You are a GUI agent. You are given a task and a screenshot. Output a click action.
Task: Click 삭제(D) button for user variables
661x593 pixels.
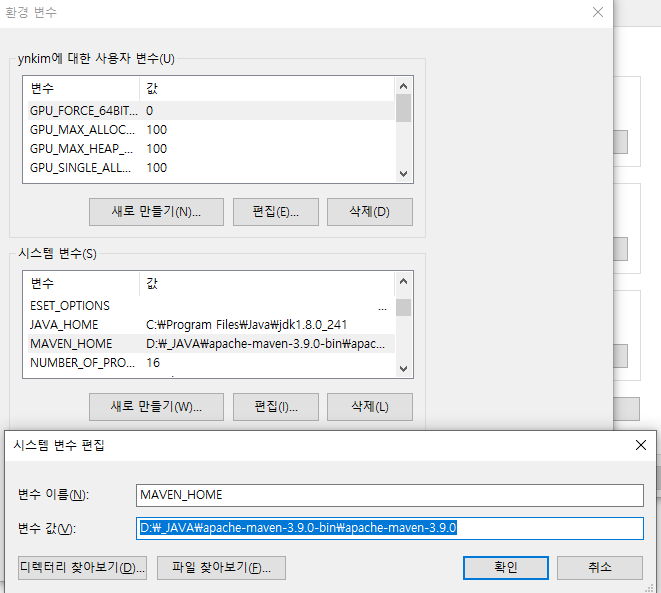pyautogui.click(x=370, y=212)
